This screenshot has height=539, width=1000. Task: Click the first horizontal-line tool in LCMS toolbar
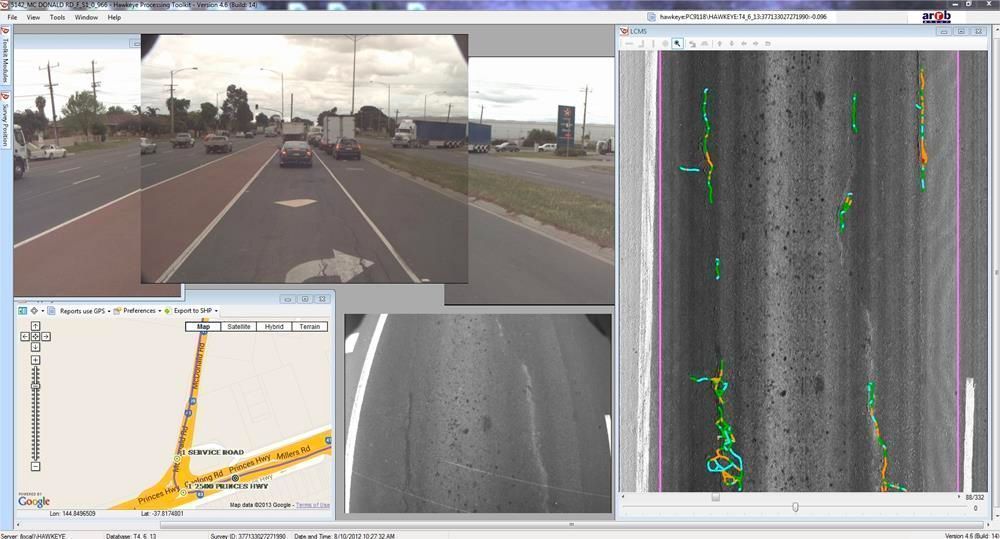point(629,43)
